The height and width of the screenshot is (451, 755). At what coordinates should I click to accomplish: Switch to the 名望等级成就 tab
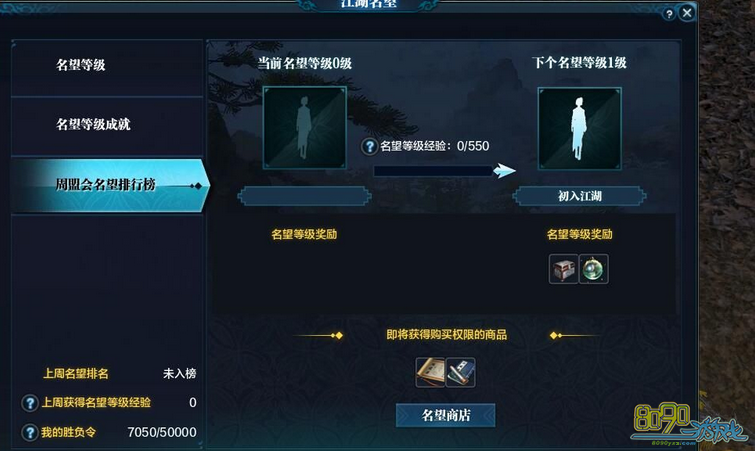pyautogui.click(x=107, y=126)
